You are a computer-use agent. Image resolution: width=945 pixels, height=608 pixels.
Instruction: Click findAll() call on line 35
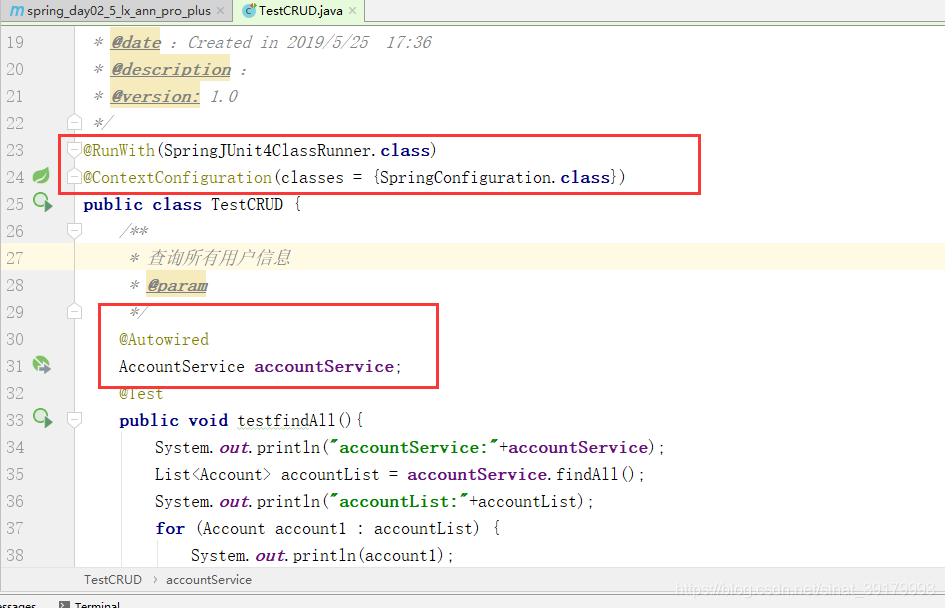(x=595, y=474)
